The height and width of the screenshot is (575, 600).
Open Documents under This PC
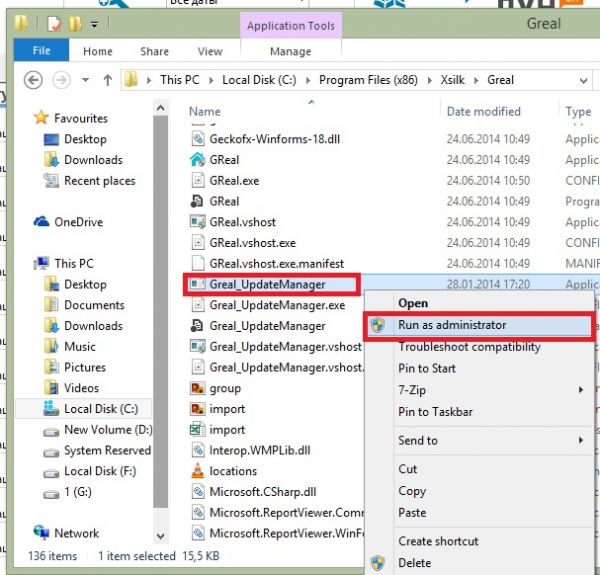pyautogui.click(x=94, y=305)
